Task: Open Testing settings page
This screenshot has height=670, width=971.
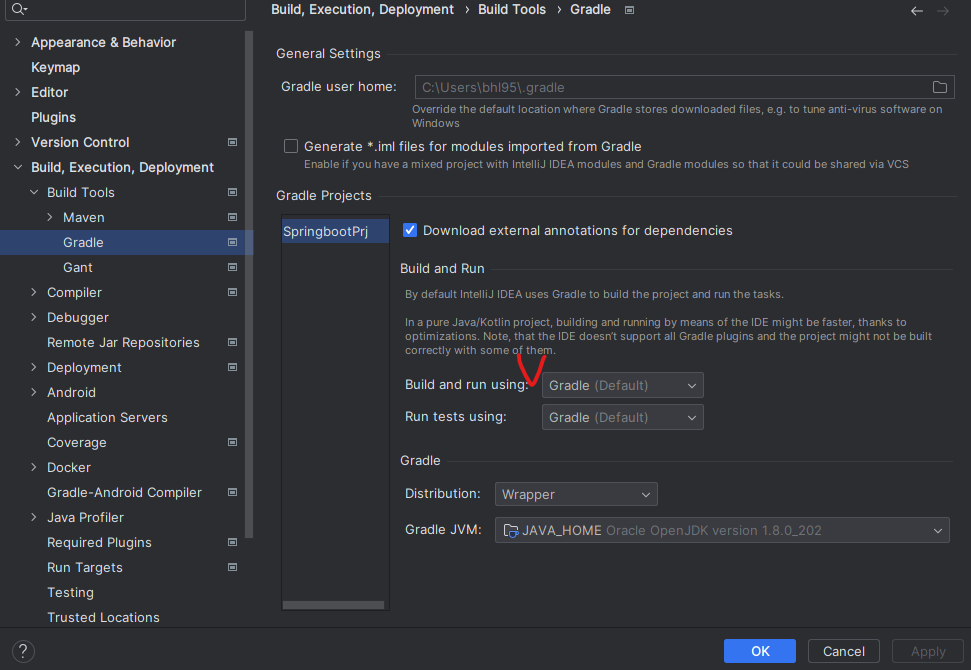Action: tap(71, 593)
